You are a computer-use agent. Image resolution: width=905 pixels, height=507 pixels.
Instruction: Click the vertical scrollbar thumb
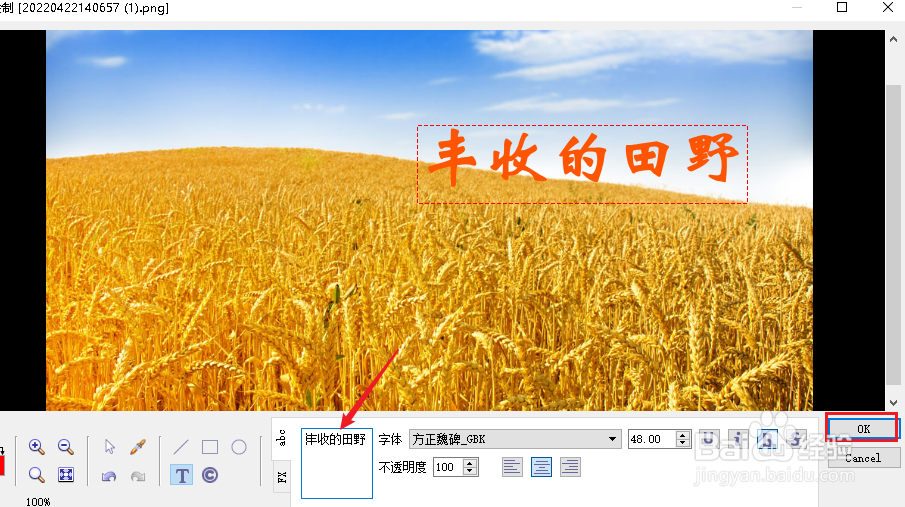(x=893, y=234)
